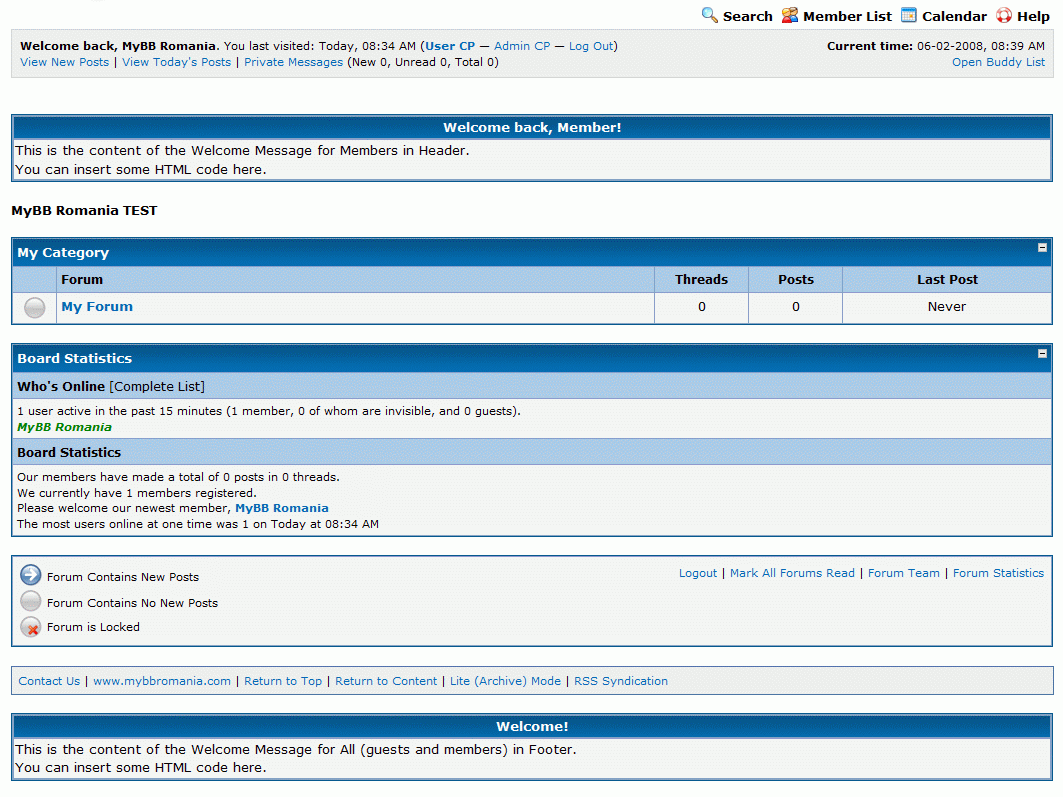Open the My Forum forum
Viewport: 1063px width, 797px height.
(97, 307)
